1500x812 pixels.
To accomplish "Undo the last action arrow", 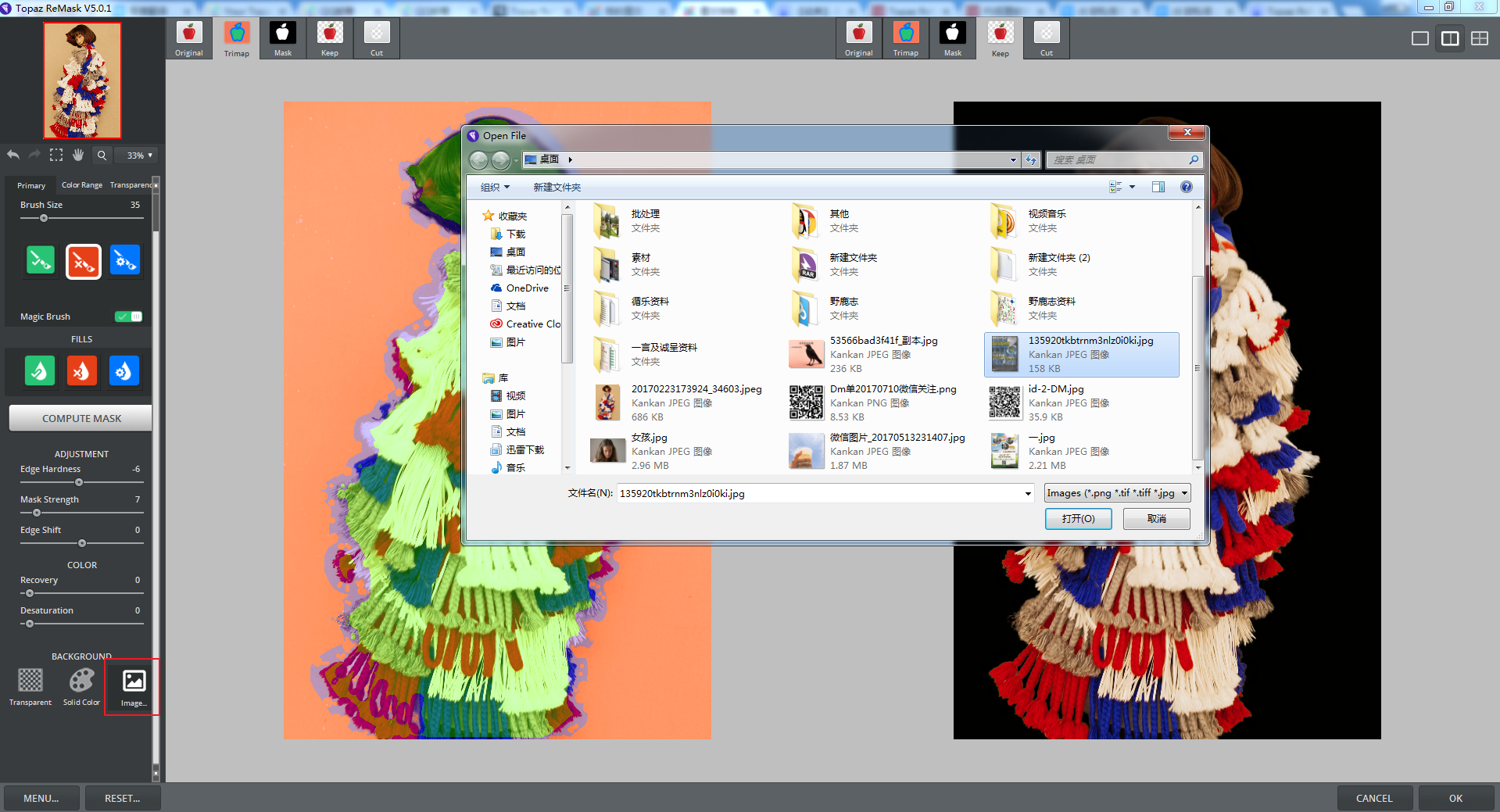I will (13, 155).
